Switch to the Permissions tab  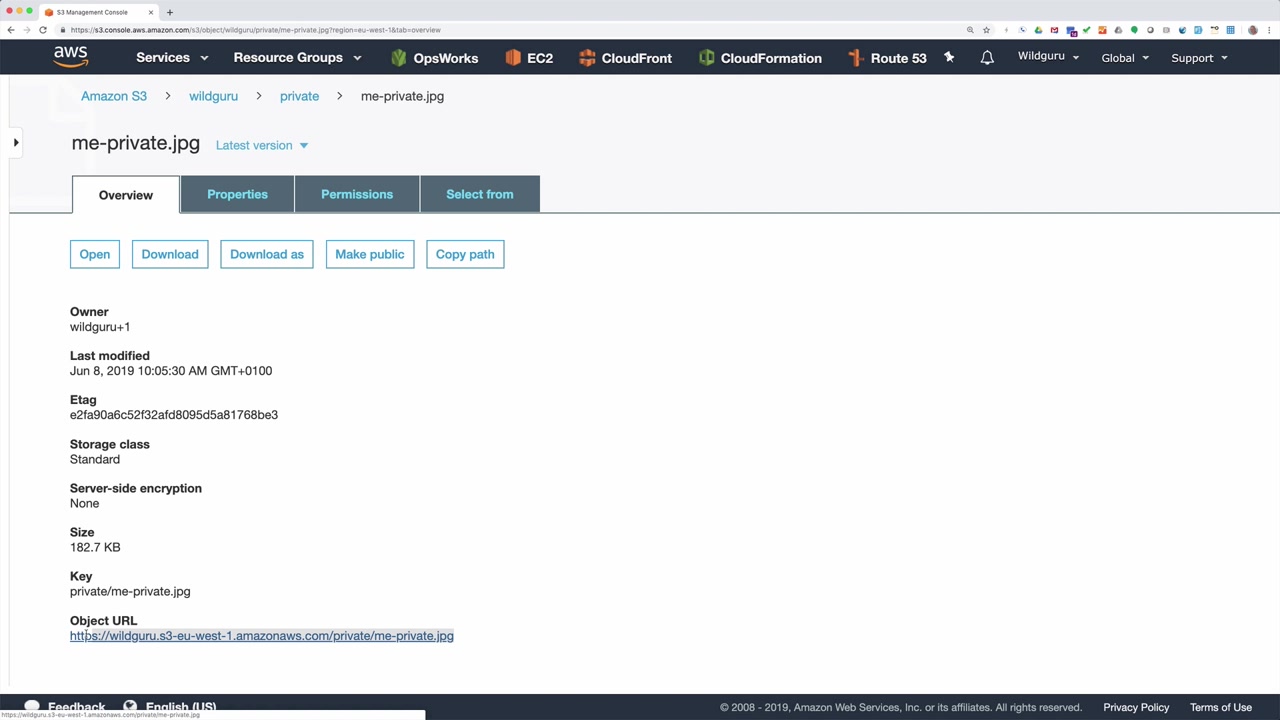click(357, 194)
